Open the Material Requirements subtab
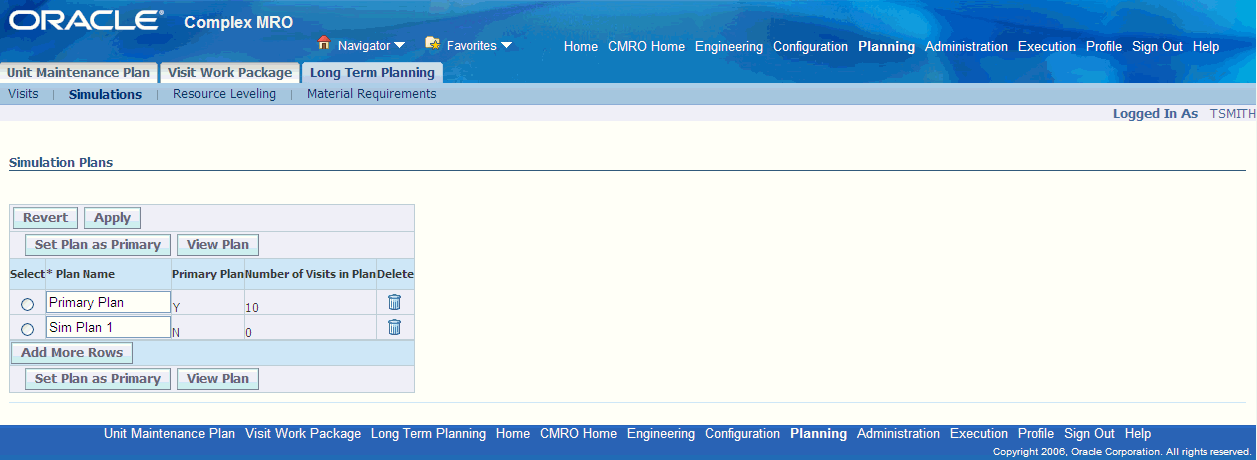Image resolution: width=1257 pixels, height=460 pixels. pyautogui.click(x=372, y=94)
